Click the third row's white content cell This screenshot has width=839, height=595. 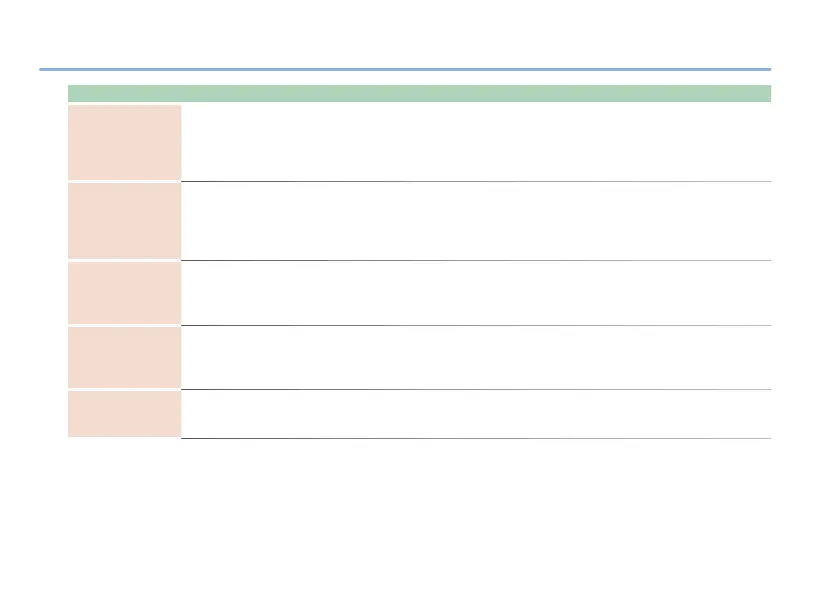(x=475, y=292)
